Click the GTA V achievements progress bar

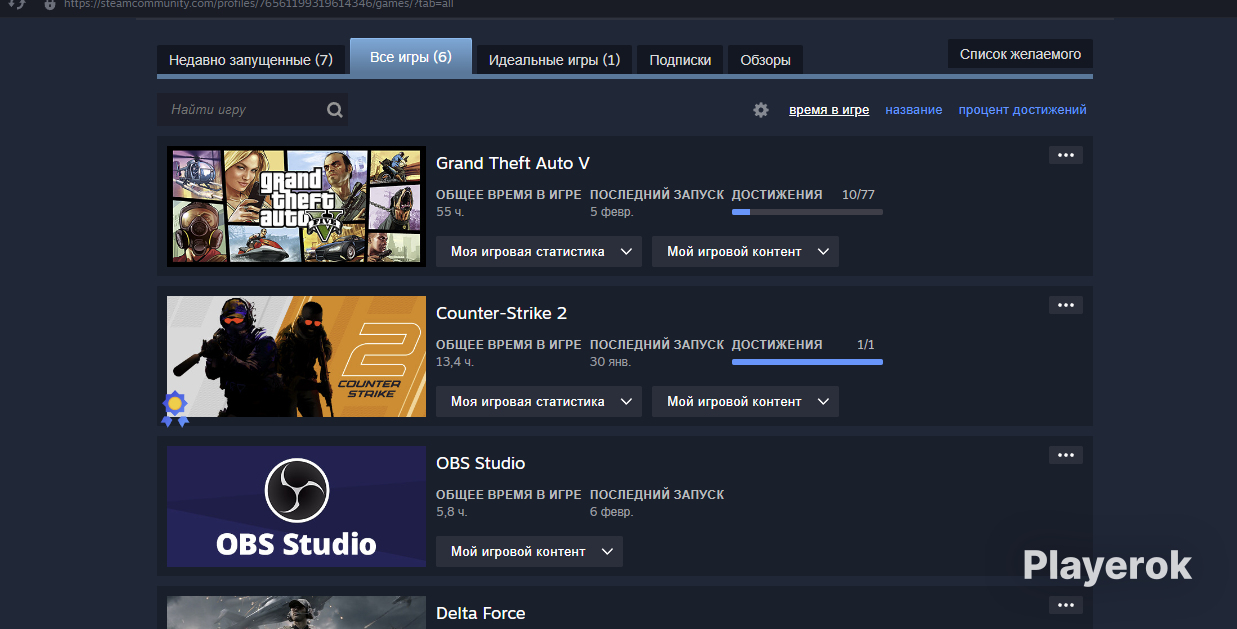click(x=807, y=212)
